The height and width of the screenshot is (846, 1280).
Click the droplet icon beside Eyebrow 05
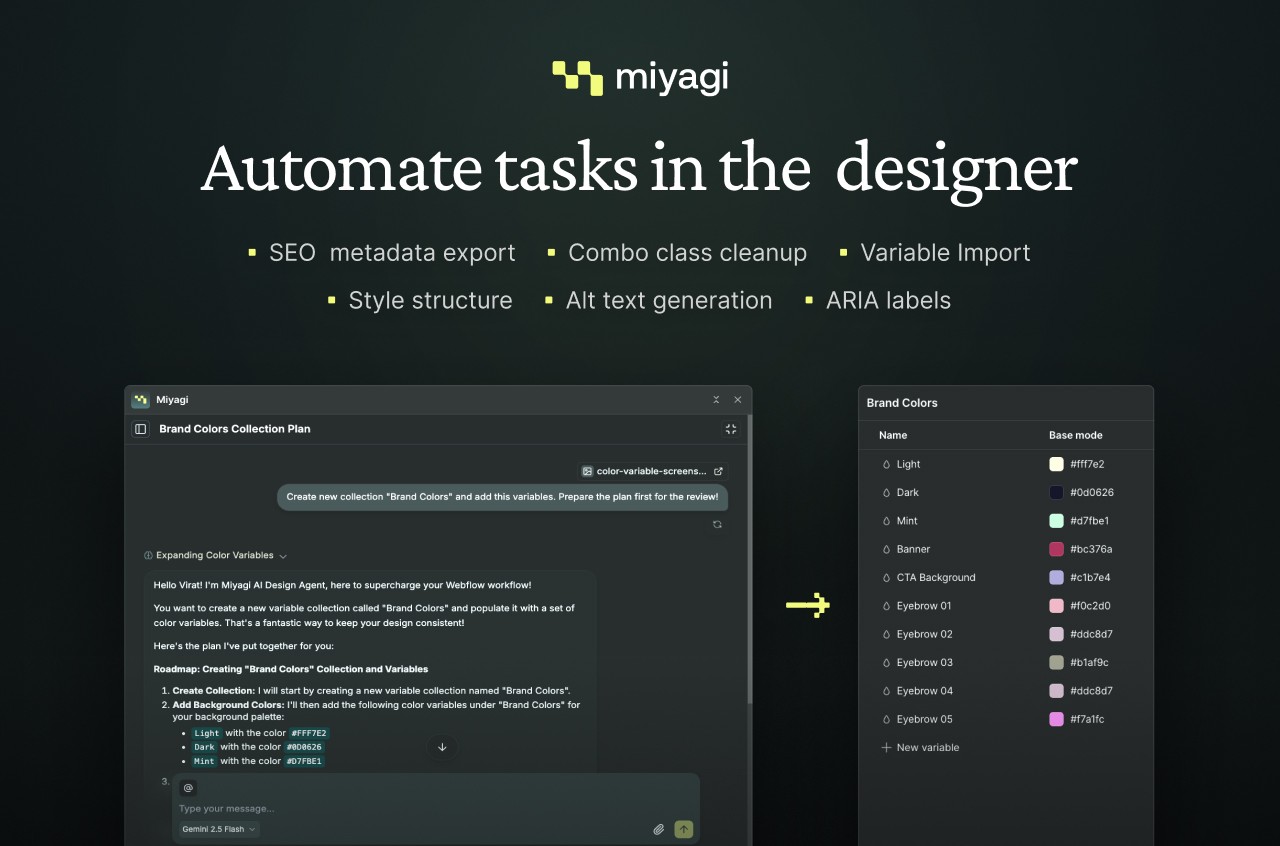[886, 719]
